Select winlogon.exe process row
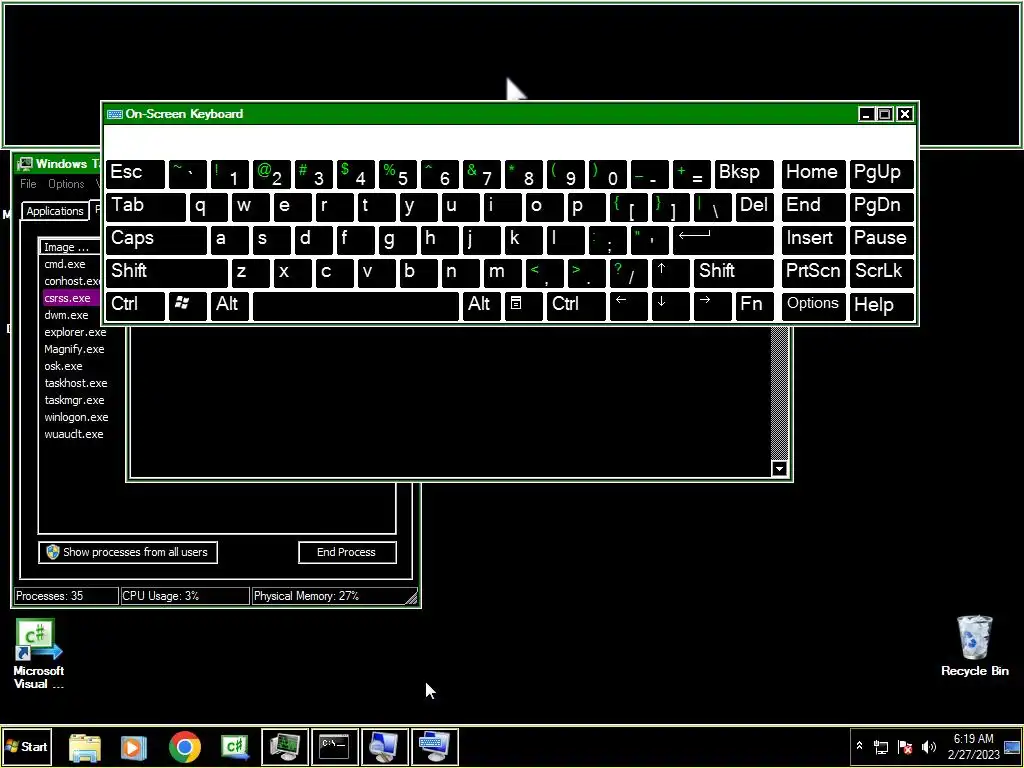This screenshot has width=1024, height=768. point(76,417)
